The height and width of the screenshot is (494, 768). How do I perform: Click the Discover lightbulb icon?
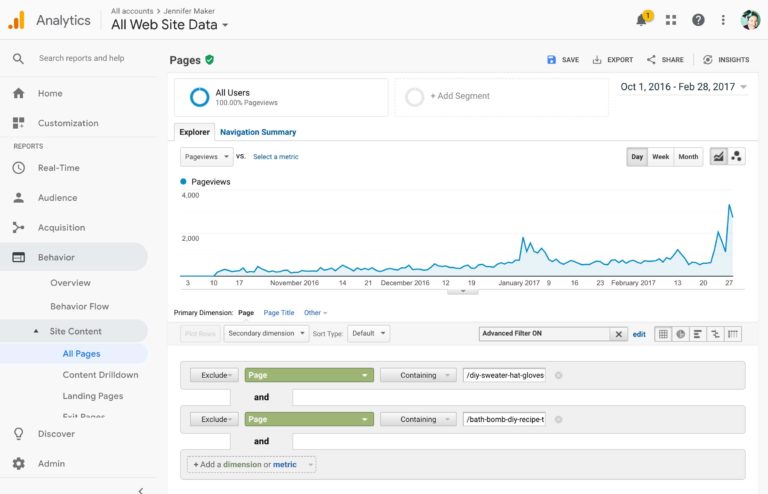pyautogui.click(x=19, y=434)
